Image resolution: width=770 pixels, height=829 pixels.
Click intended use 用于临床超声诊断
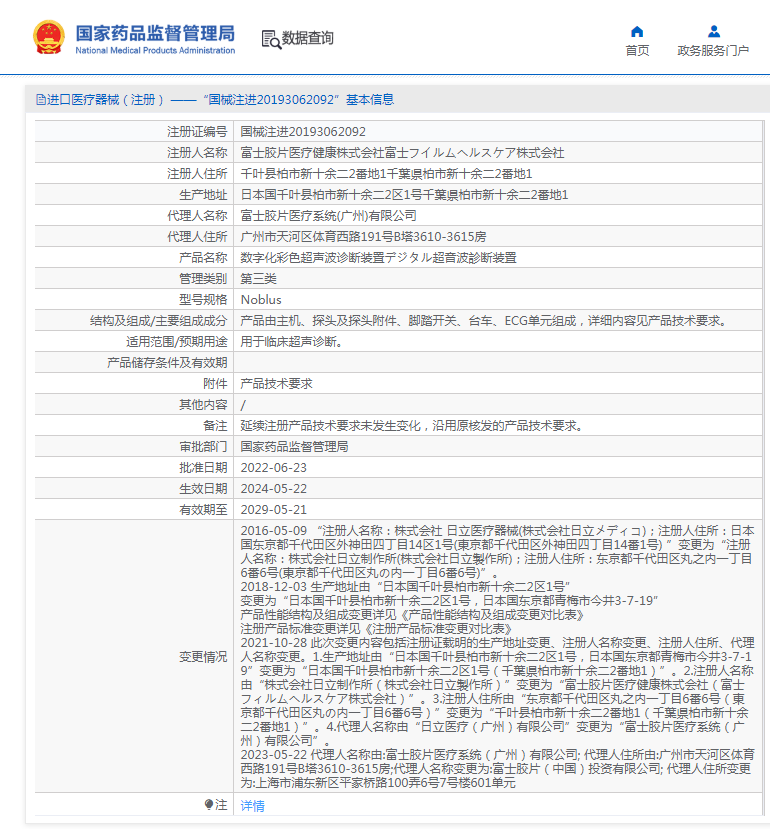click(292, 342)
